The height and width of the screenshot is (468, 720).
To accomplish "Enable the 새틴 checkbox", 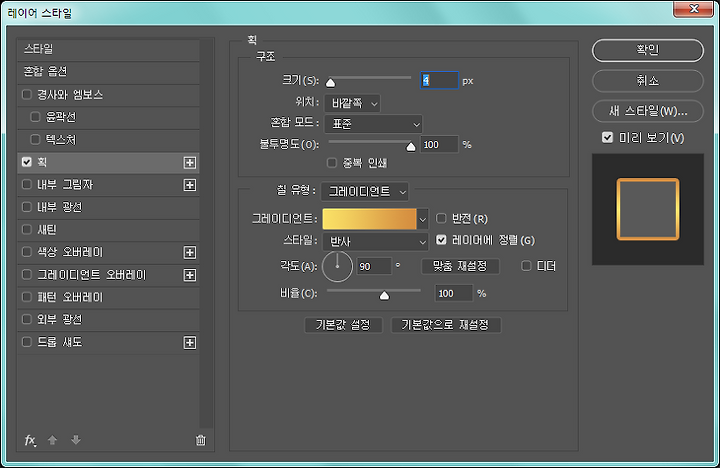I will pyautogui.click(x=27, y=229).
